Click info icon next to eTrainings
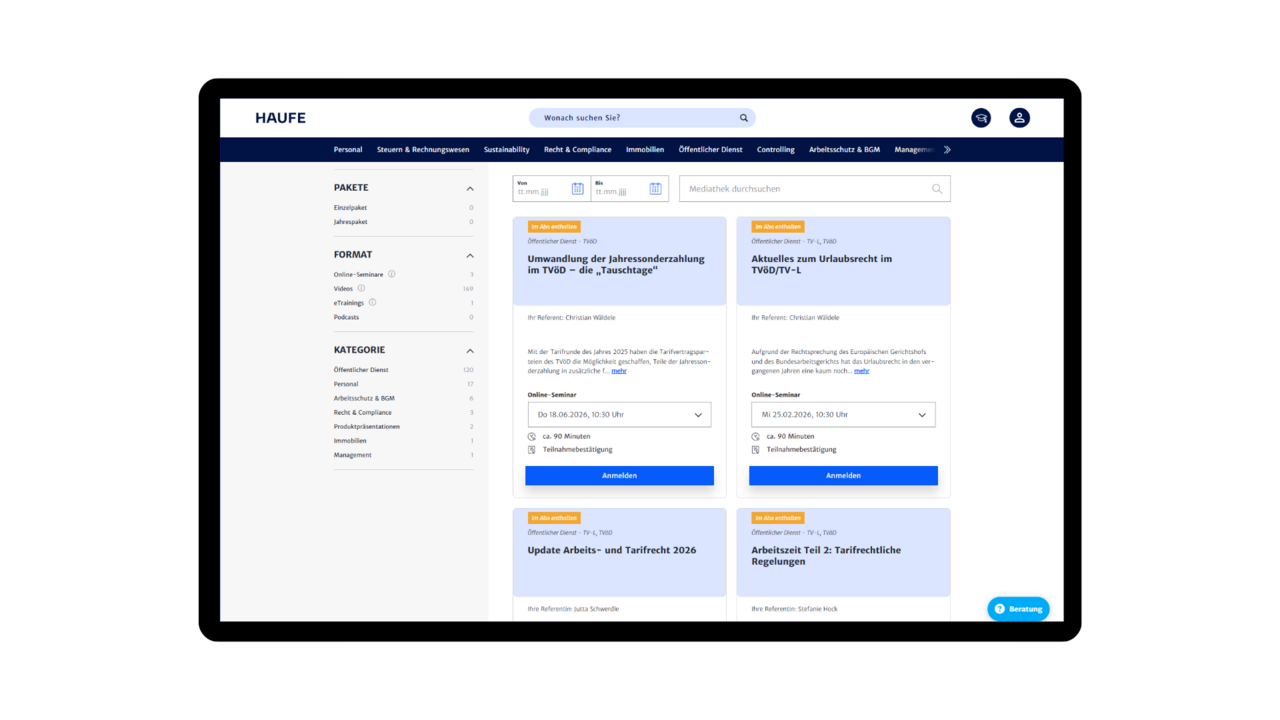 [x=372, y=303]
